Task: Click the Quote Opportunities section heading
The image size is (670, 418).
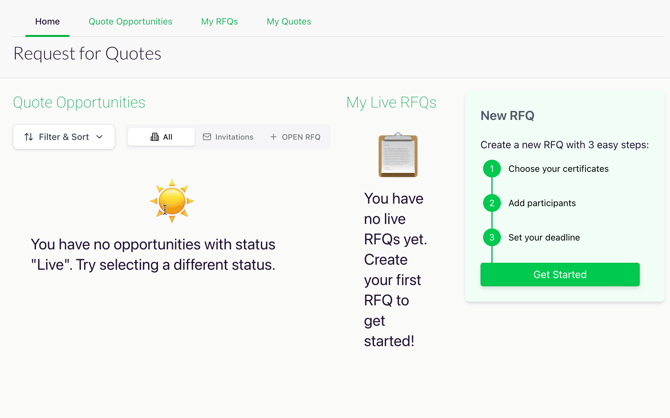Action: click(79, 103)
